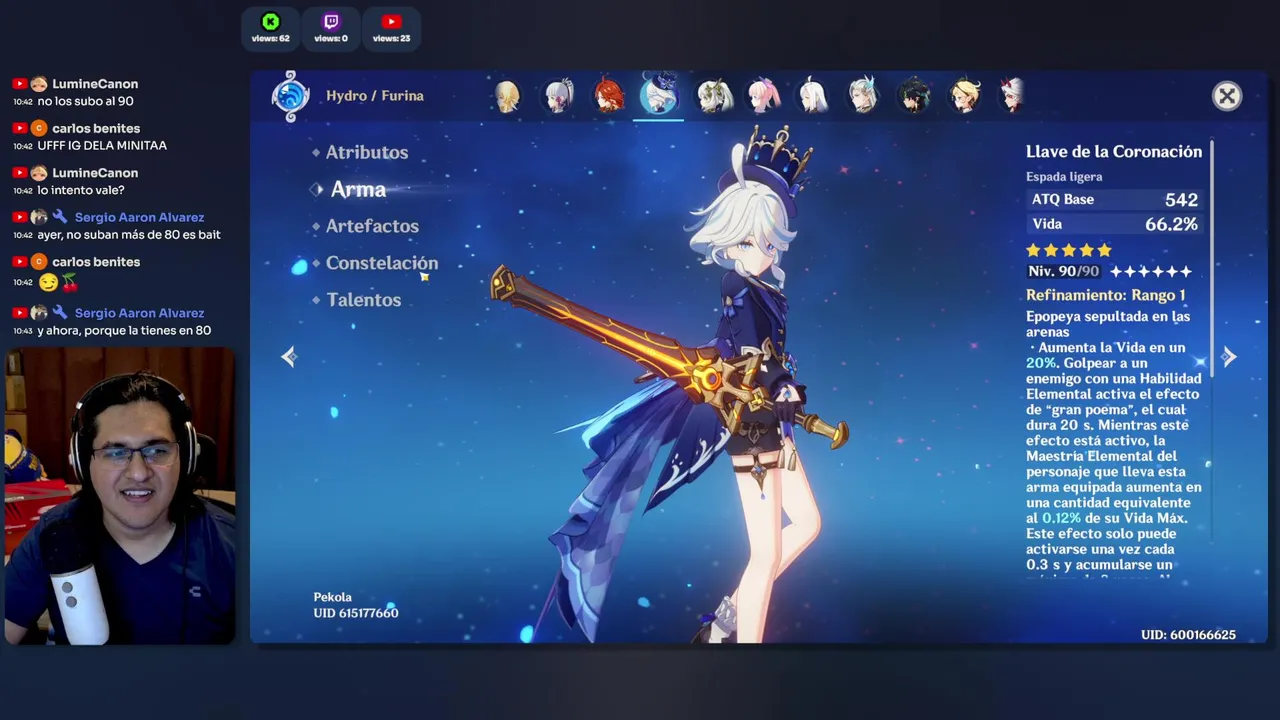Click the weapon description scrollbar
This screenshot has height=720, width=1280.
pos(1213,259)
